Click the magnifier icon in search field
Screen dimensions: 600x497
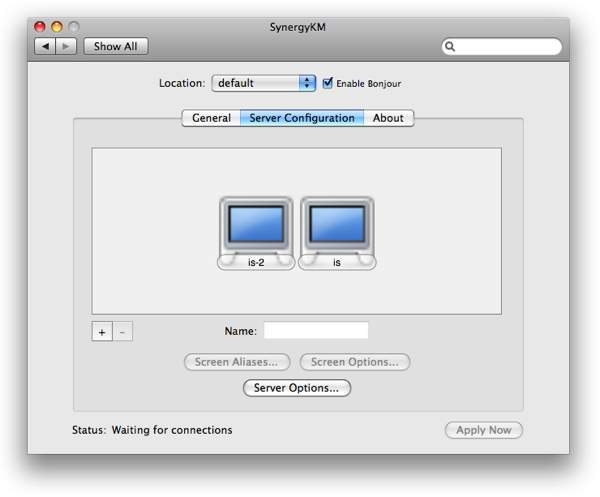pyautogui.click(x=450, y=47)
